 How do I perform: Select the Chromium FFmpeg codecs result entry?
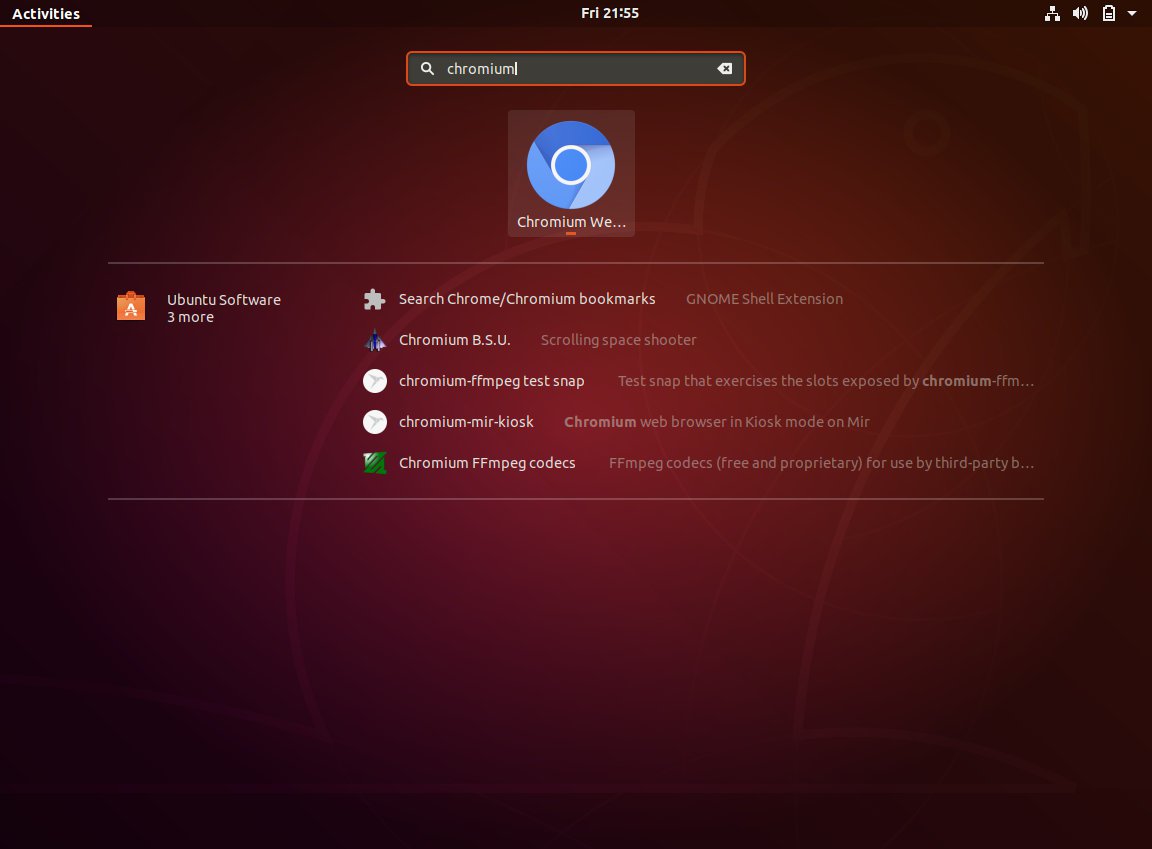point(487,462)
